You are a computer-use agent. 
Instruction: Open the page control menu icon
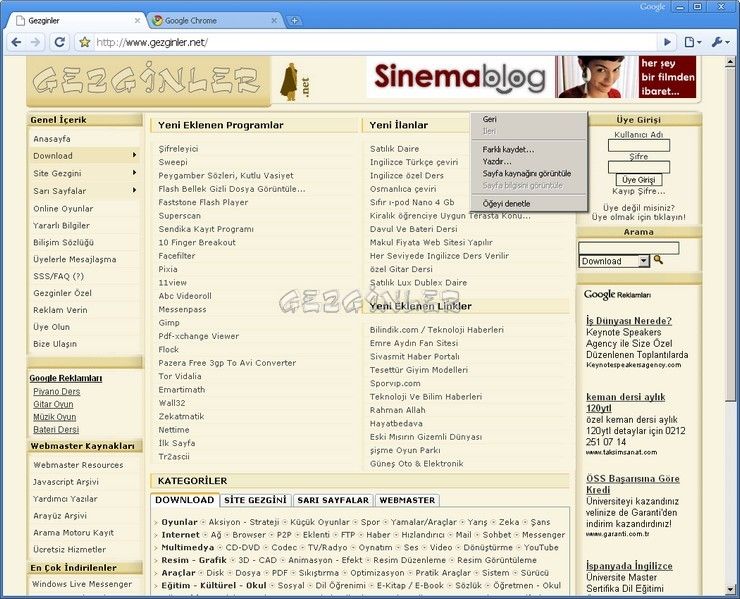tap(692, 42)
